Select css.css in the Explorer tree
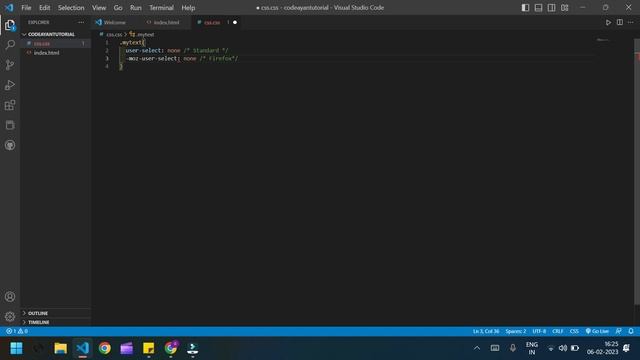Viewport: 640px width, 360px height. click(56, 44)
